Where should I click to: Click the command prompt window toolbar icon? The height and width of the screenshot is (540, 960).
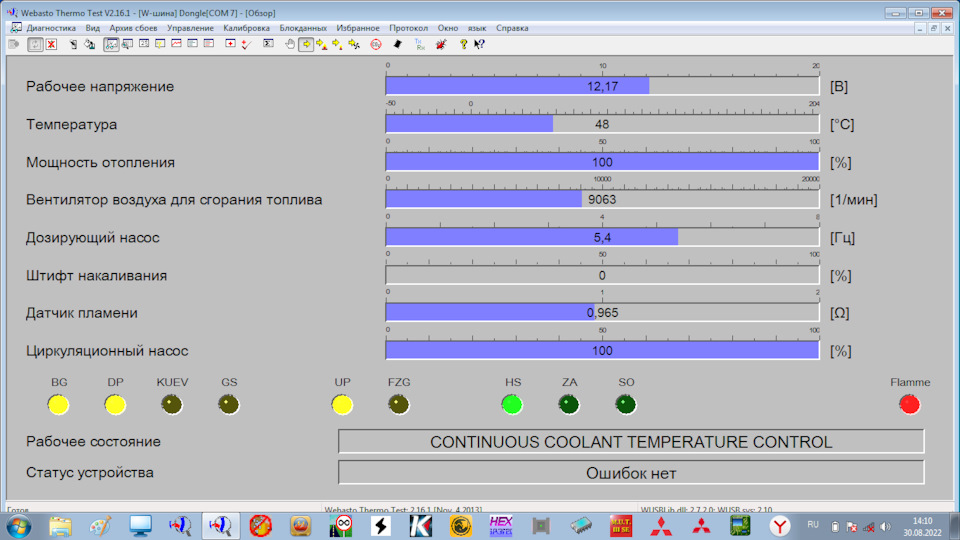(268, 44)
